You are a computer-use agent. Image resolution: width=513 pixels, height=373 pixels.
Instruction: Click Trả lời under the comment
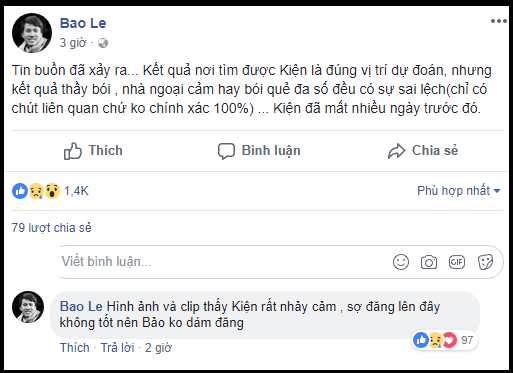[117, 348]
